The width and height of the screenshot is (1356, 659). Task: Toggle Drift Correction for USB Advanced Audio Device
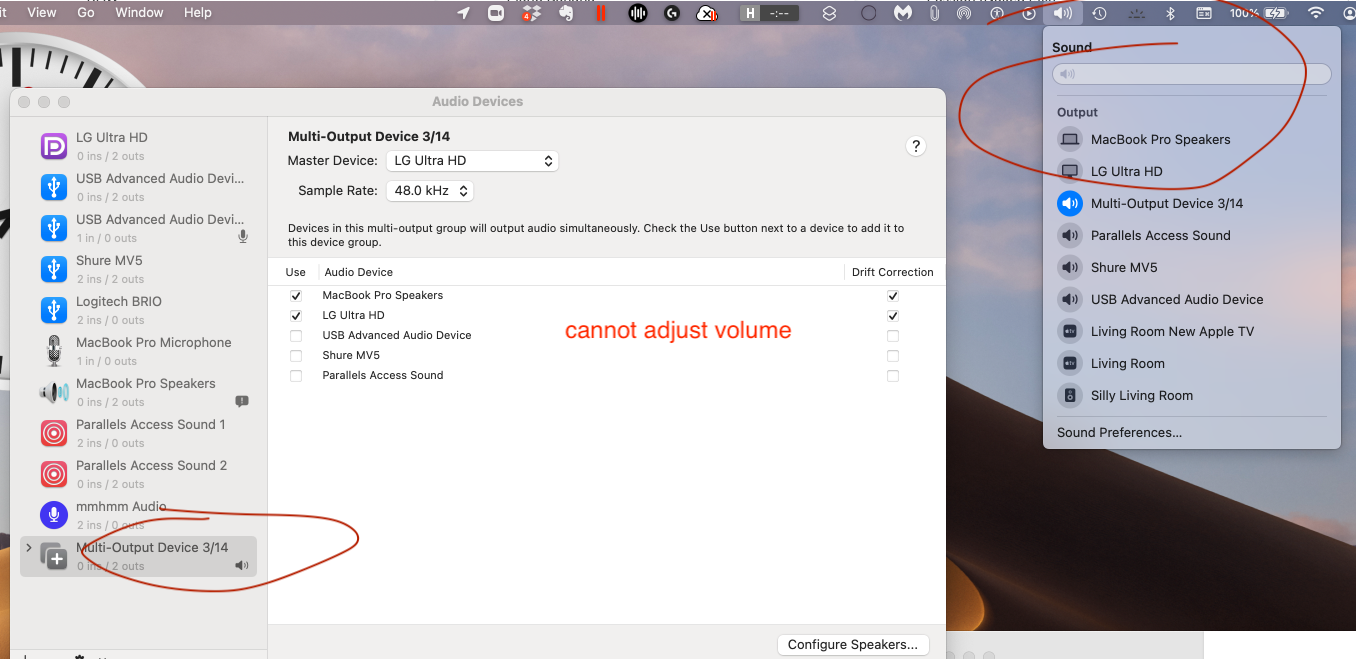pyautogui.click(x=893, y=336)
